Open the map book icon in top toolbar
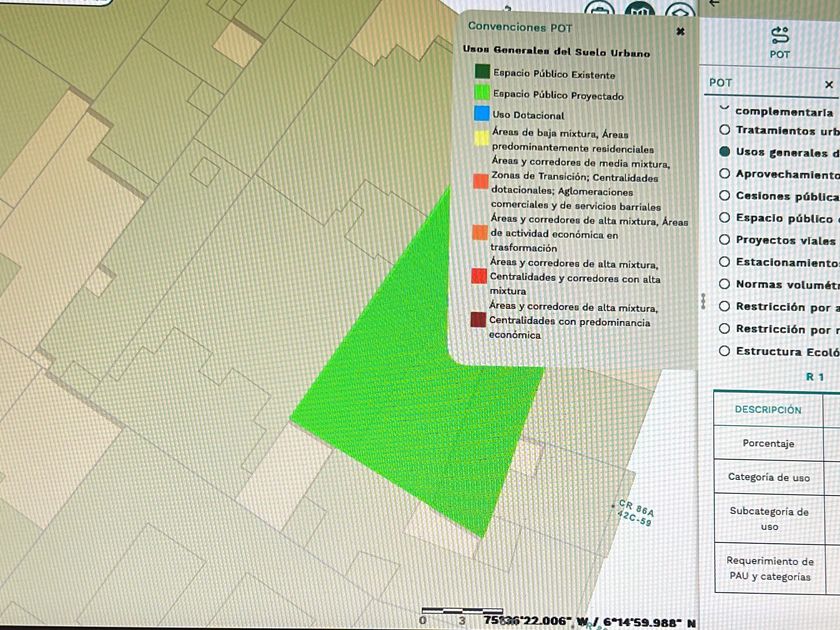 [x=640, y=12]
